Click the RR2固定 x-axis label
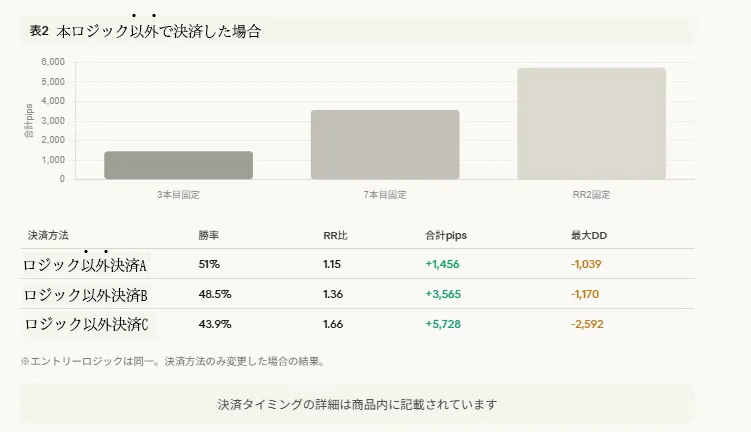 click(x=591, y=194)
